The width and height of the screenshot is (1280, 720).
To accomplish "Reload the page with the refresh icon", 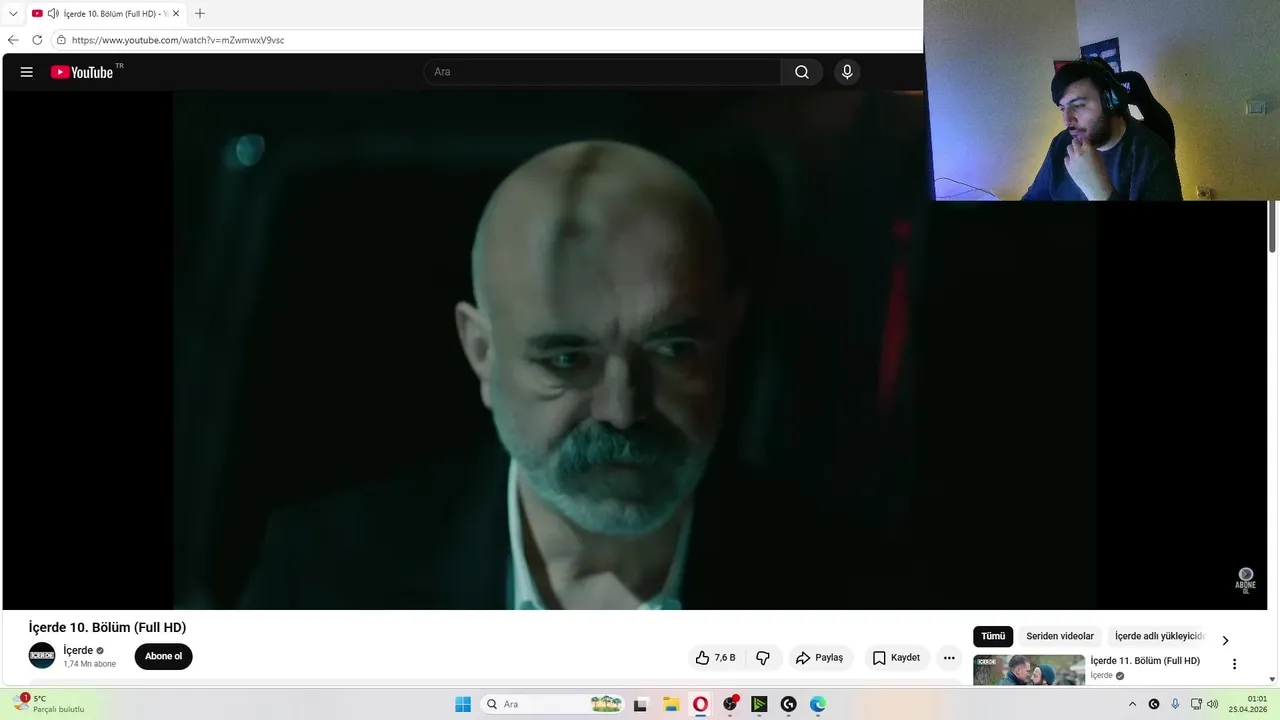I will pos(37,40).
